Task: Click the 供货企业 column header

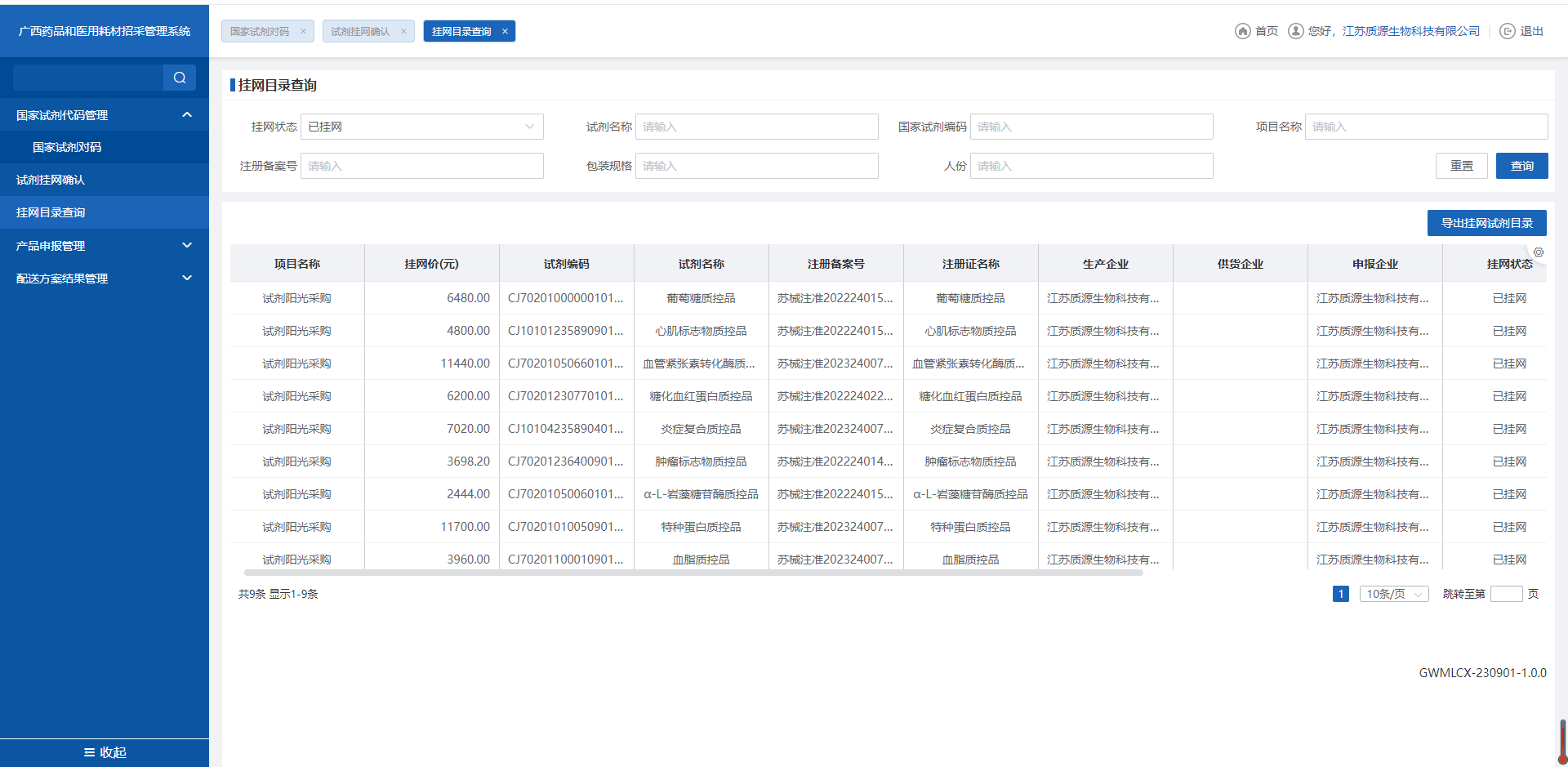Action: [1241, 264]
